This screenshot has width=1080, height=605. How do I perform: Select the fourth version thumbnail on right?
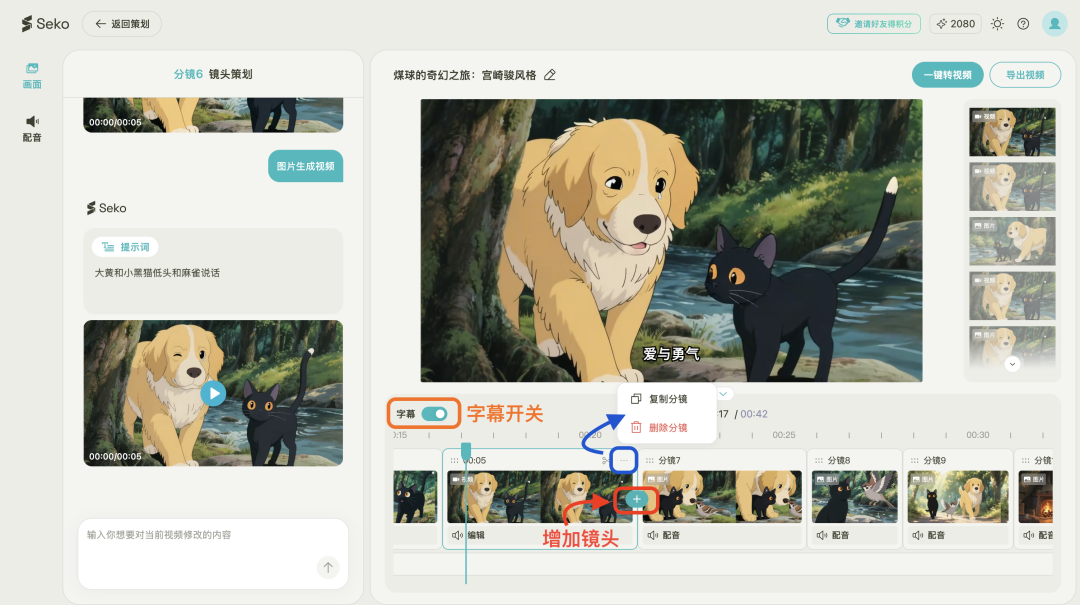(x=1012, y=296)
